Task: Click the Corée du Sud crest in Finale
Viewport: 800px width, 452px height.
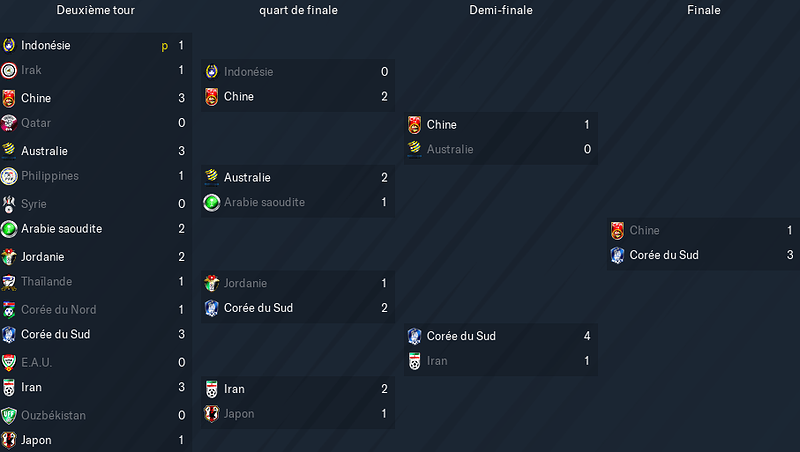Action: pos(617,255)
